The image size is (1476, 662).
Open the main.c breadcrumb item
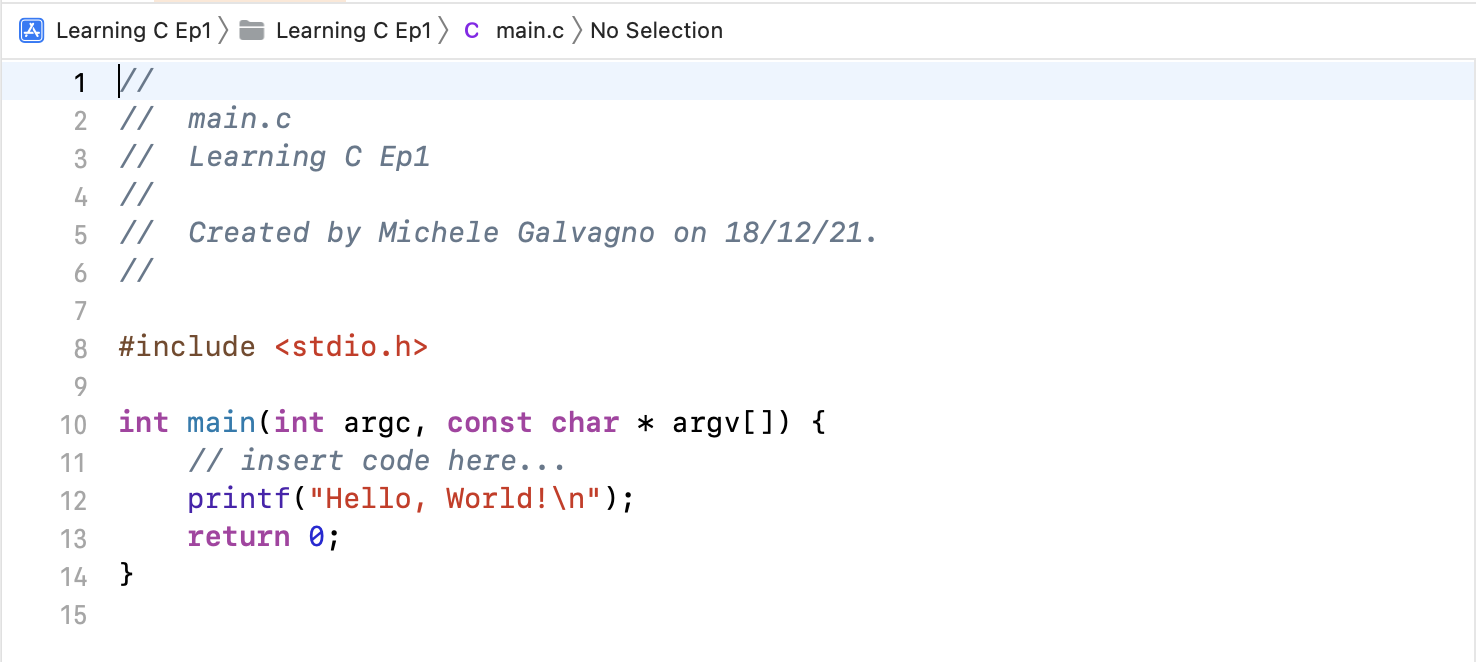coord(530,31)
